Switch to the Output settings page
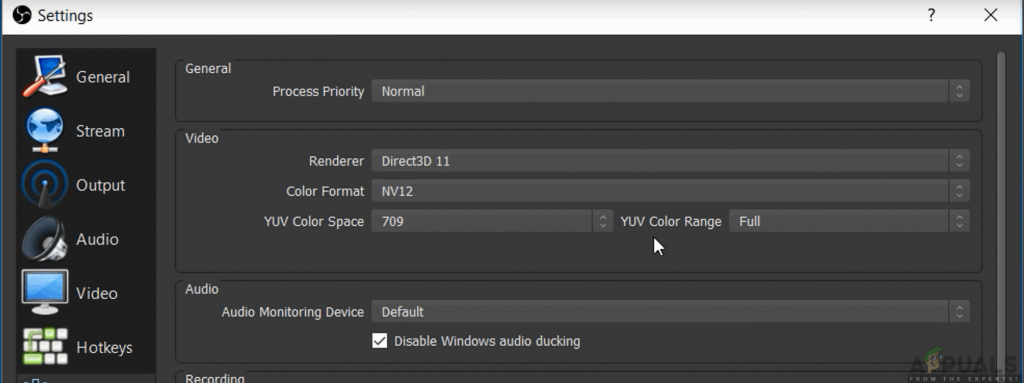This screenshot has height=383, width=1024. pos(86,185)
